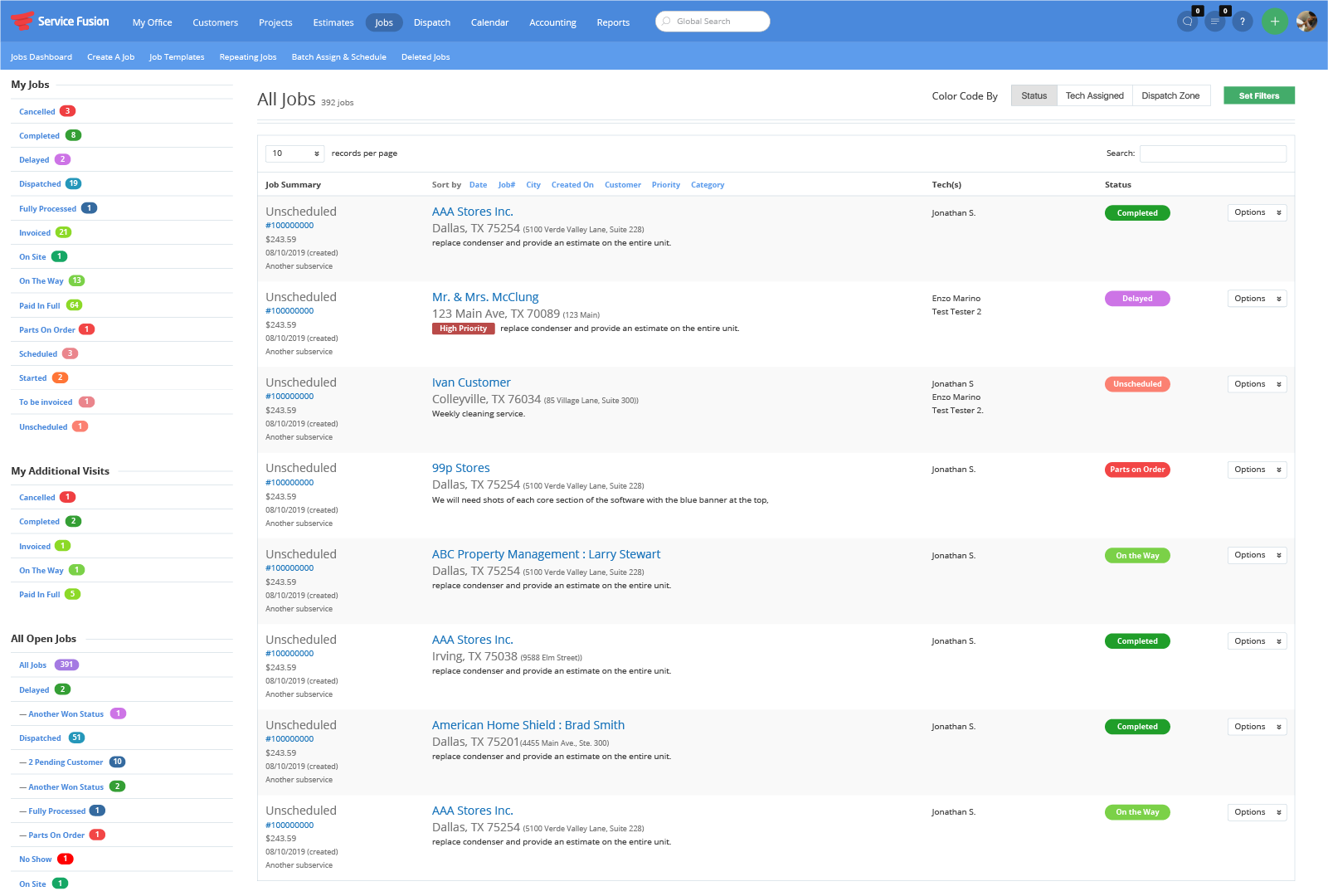Open the Ivan Customer link

[471, 382]
